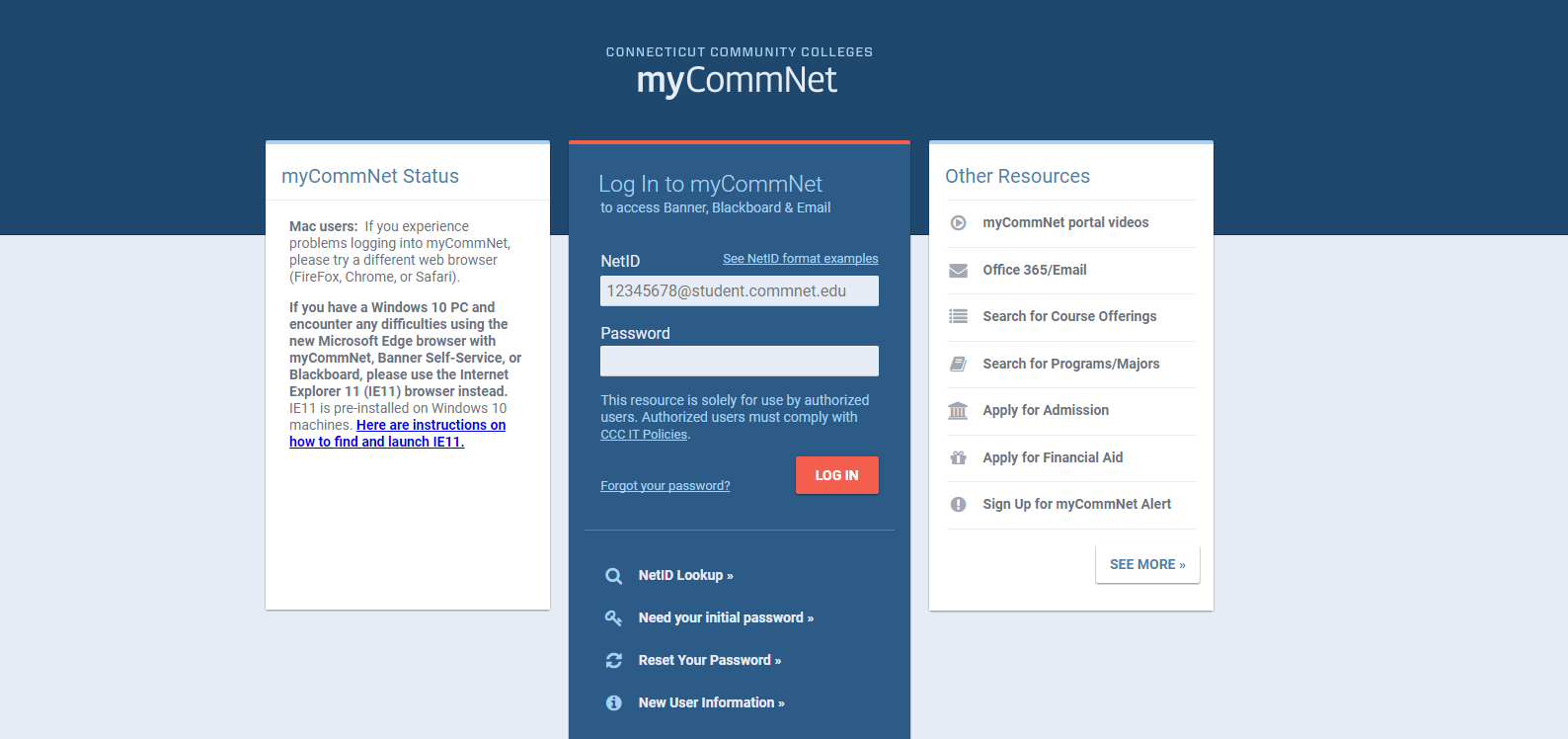Open the Office 365/Email resource

pyautogui.click(x=1035, y=271)
